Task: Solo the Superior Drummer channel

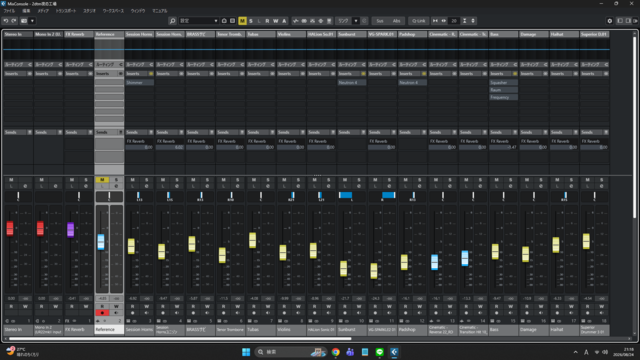Action: [x=602, y=180]
